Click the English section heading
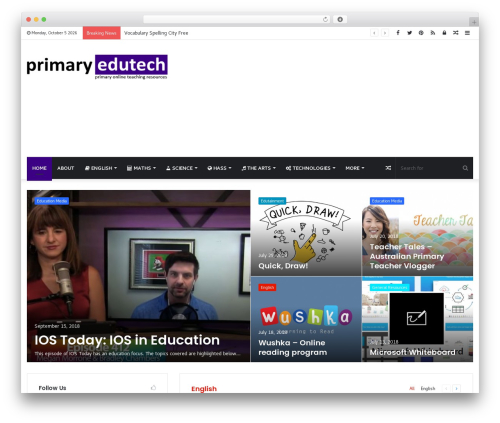This screenshot has height=423, width=500. pos(204,389)
